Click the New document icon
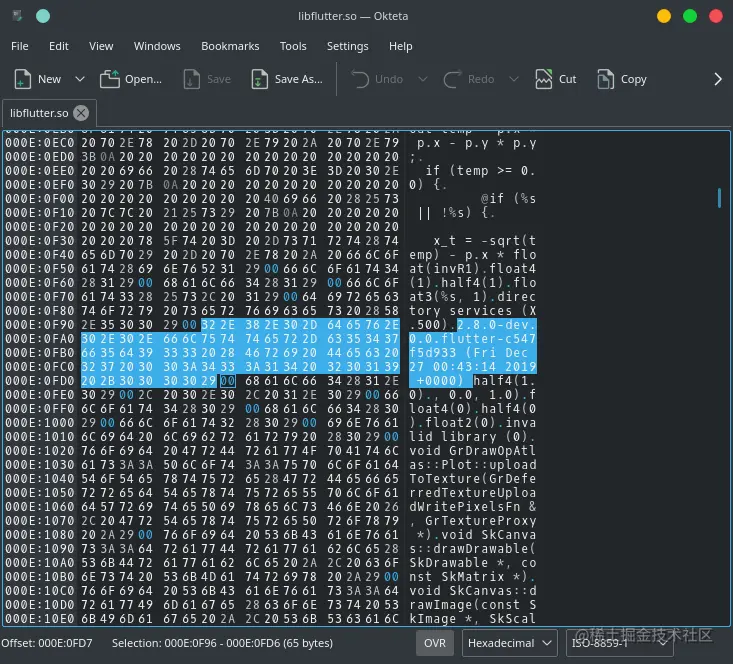The image size is (733, 664). click(x=22, y=79)
